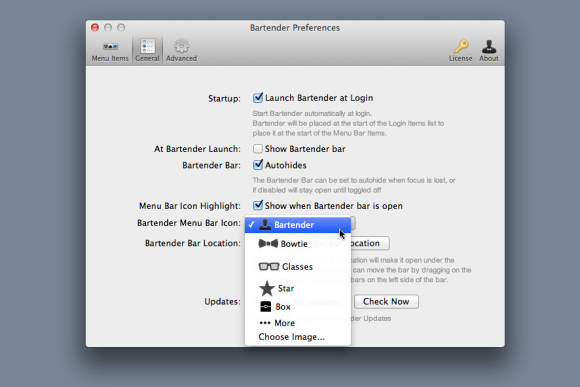The width and height of the screenshot is (580, 387).
Task: Open the Menu Items preferences tab
Action: click(x=110, y=51)
